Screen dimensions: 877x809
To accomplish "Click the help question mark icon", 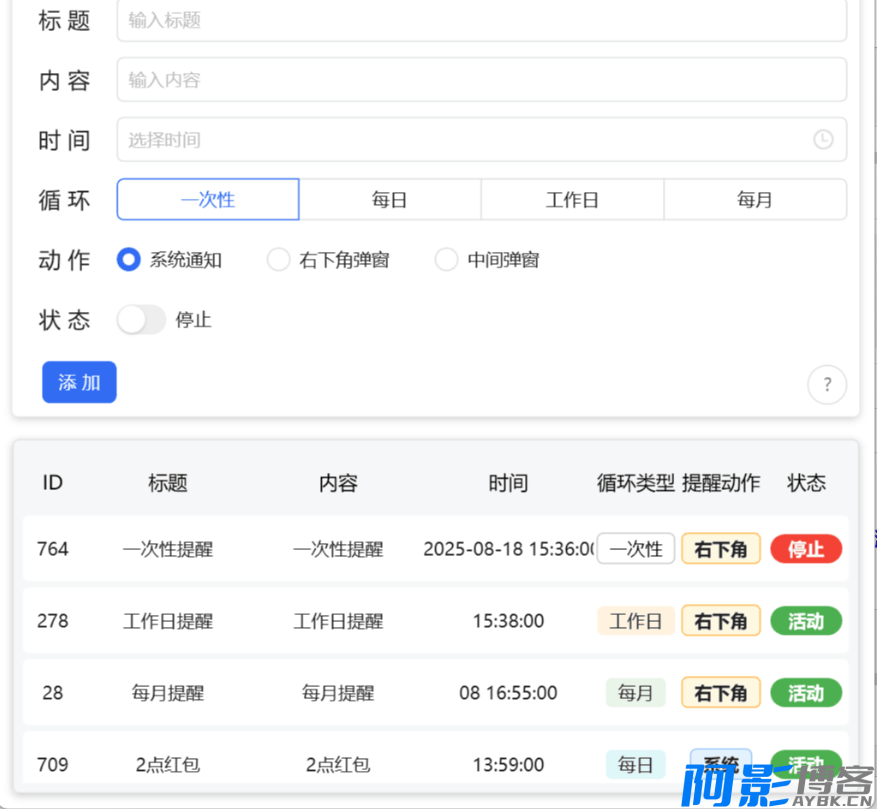I will pyautogui.click(x=827, y=384).
